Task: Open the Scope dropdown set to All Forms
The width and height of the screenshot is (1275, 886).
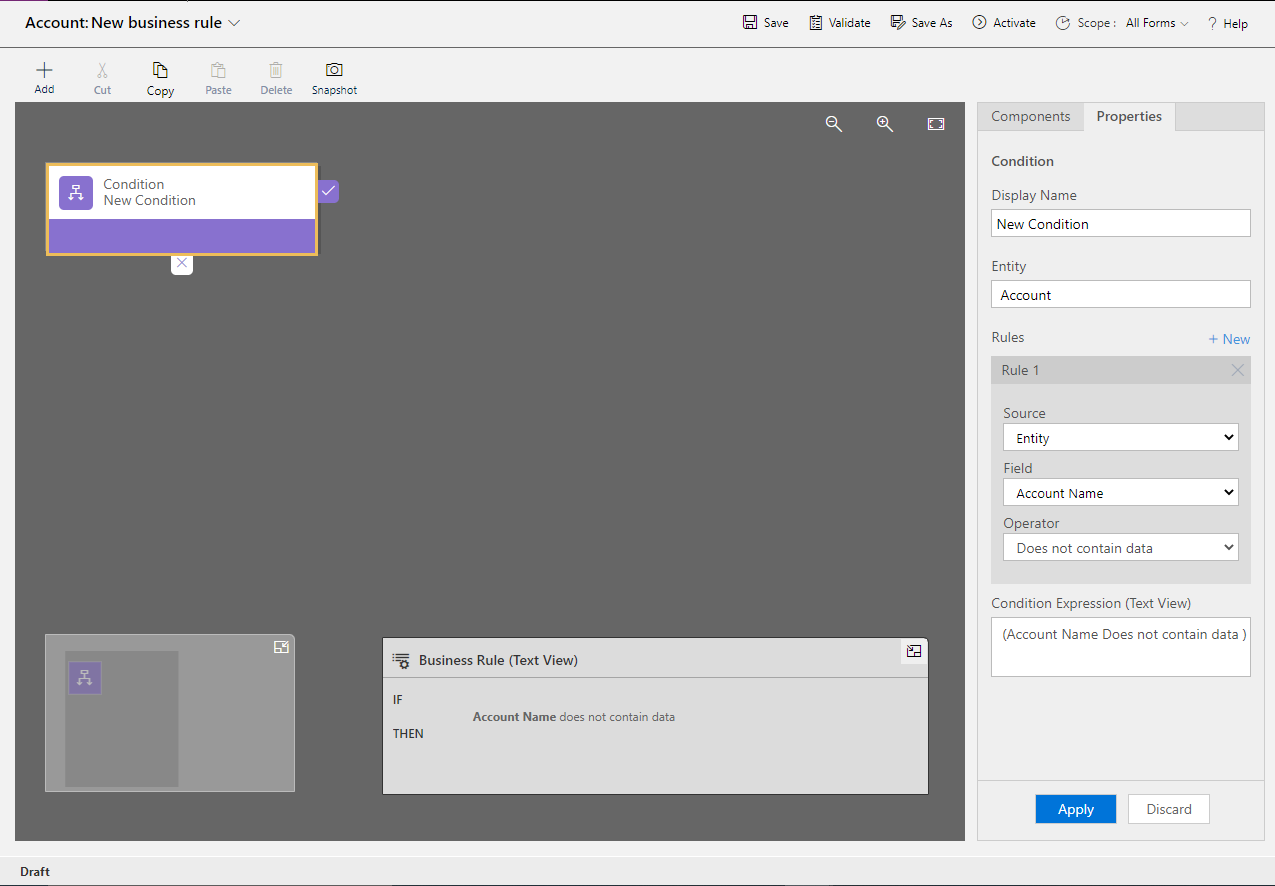Action: click(1156, 22)
